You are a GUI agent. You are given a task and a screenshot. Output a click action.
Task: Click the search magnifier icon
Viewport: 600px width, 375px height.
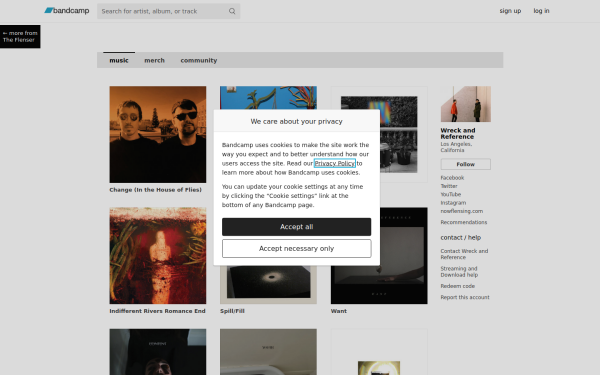(232, 11)
